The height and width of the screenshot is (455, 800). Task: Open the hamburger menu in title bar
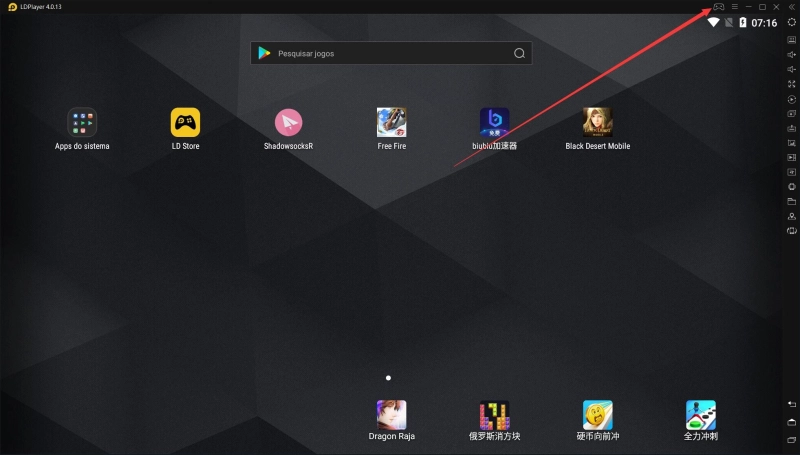734,7
